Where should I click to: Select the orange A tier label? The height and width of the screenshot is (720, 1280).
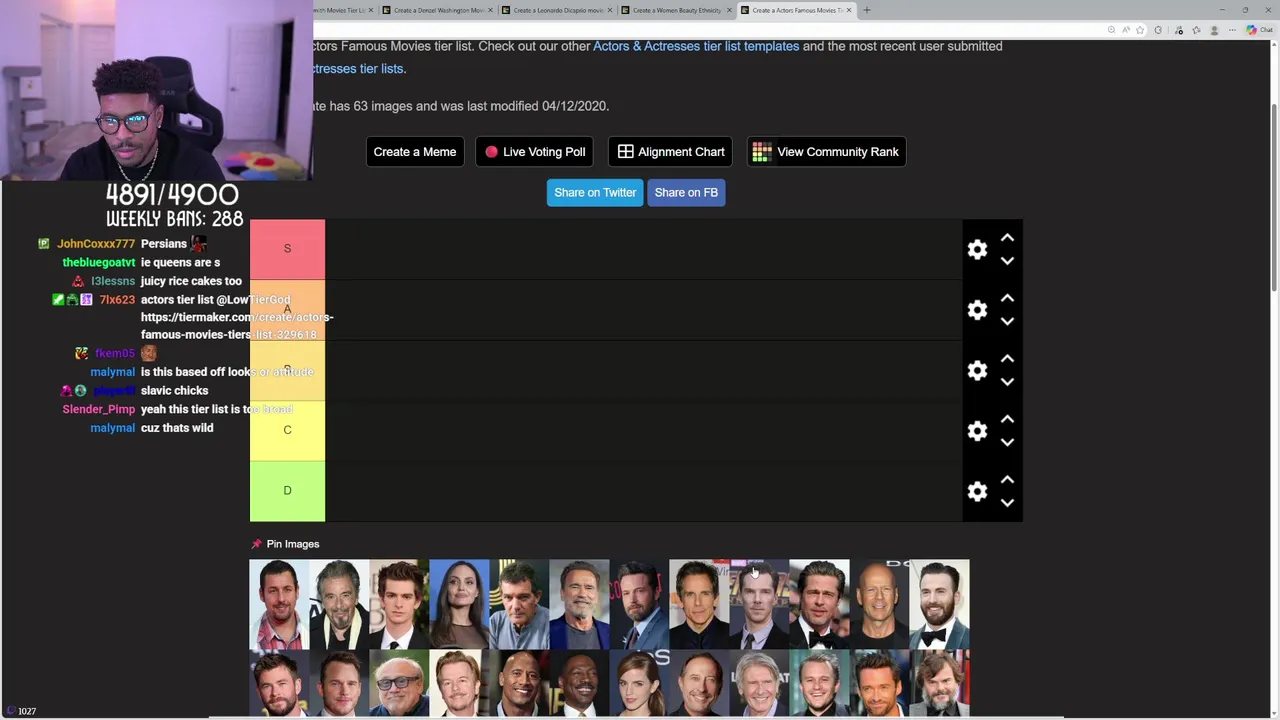click(287, 310)
